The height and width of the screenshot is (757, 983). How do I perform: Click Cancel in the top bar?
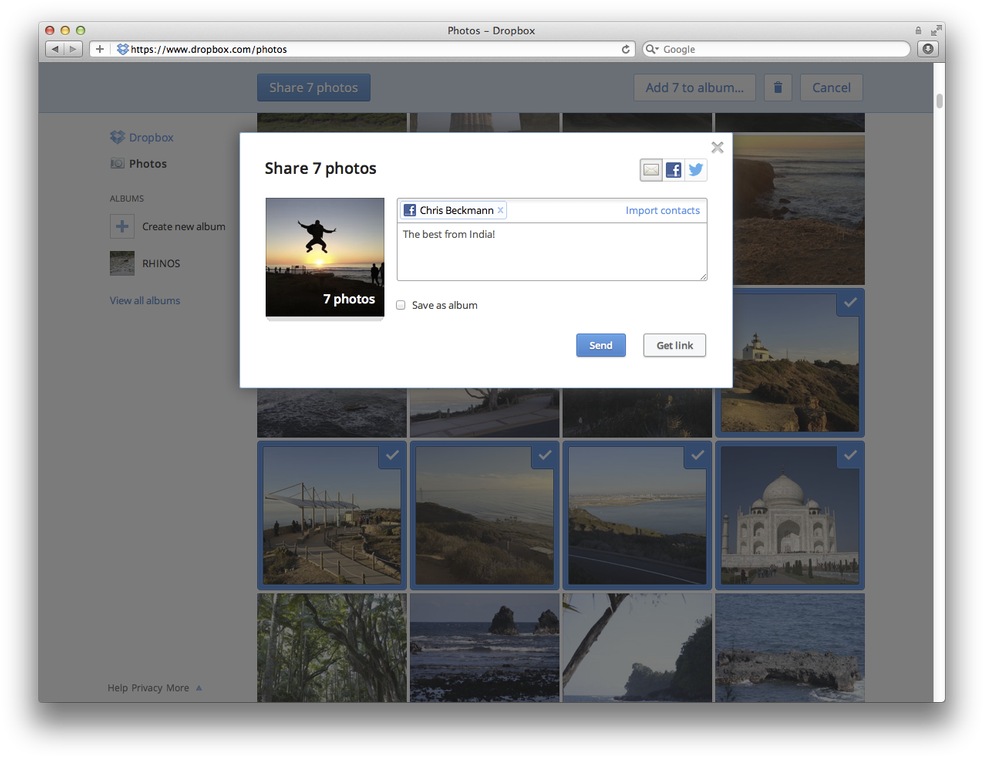point(831,88)
